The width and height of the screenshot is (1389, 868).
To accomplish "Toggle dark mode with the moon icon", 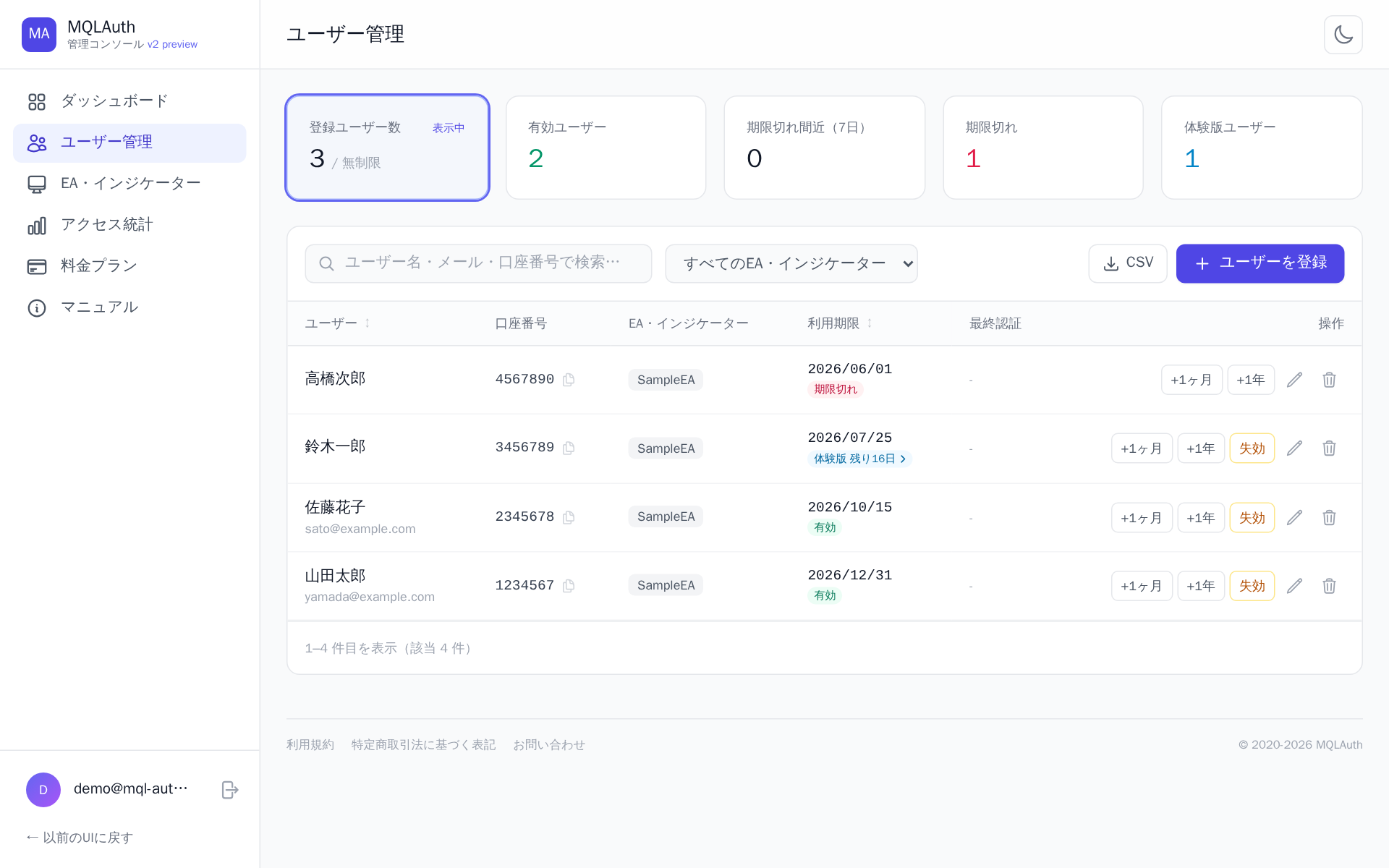I will [x=1343, y=35].
